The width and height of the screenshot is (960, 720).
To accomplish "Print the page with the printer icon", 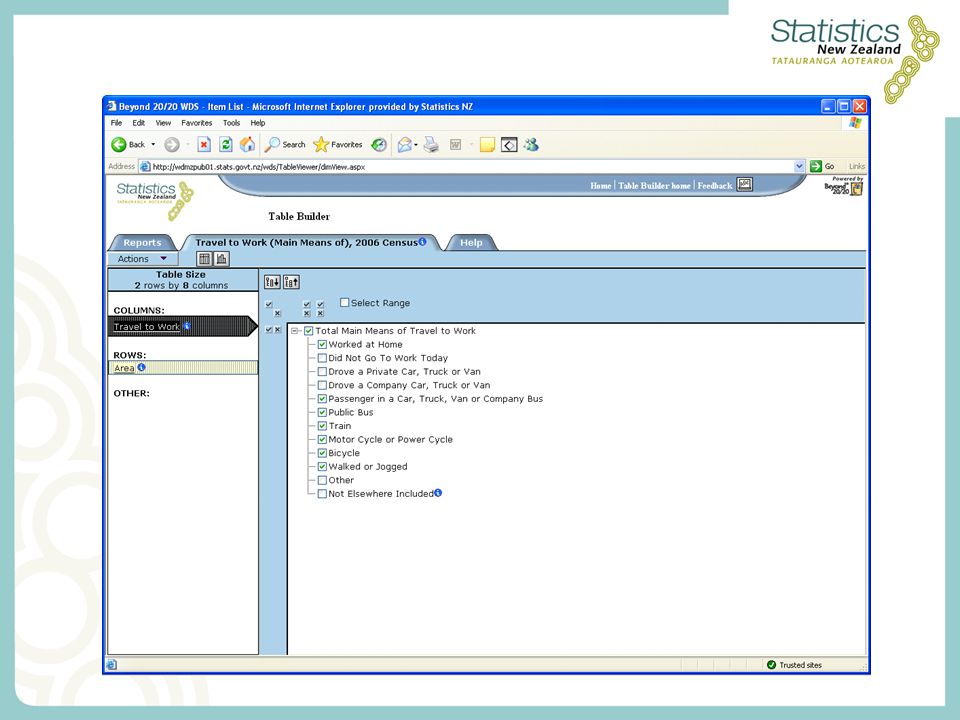I will point(432,144).
